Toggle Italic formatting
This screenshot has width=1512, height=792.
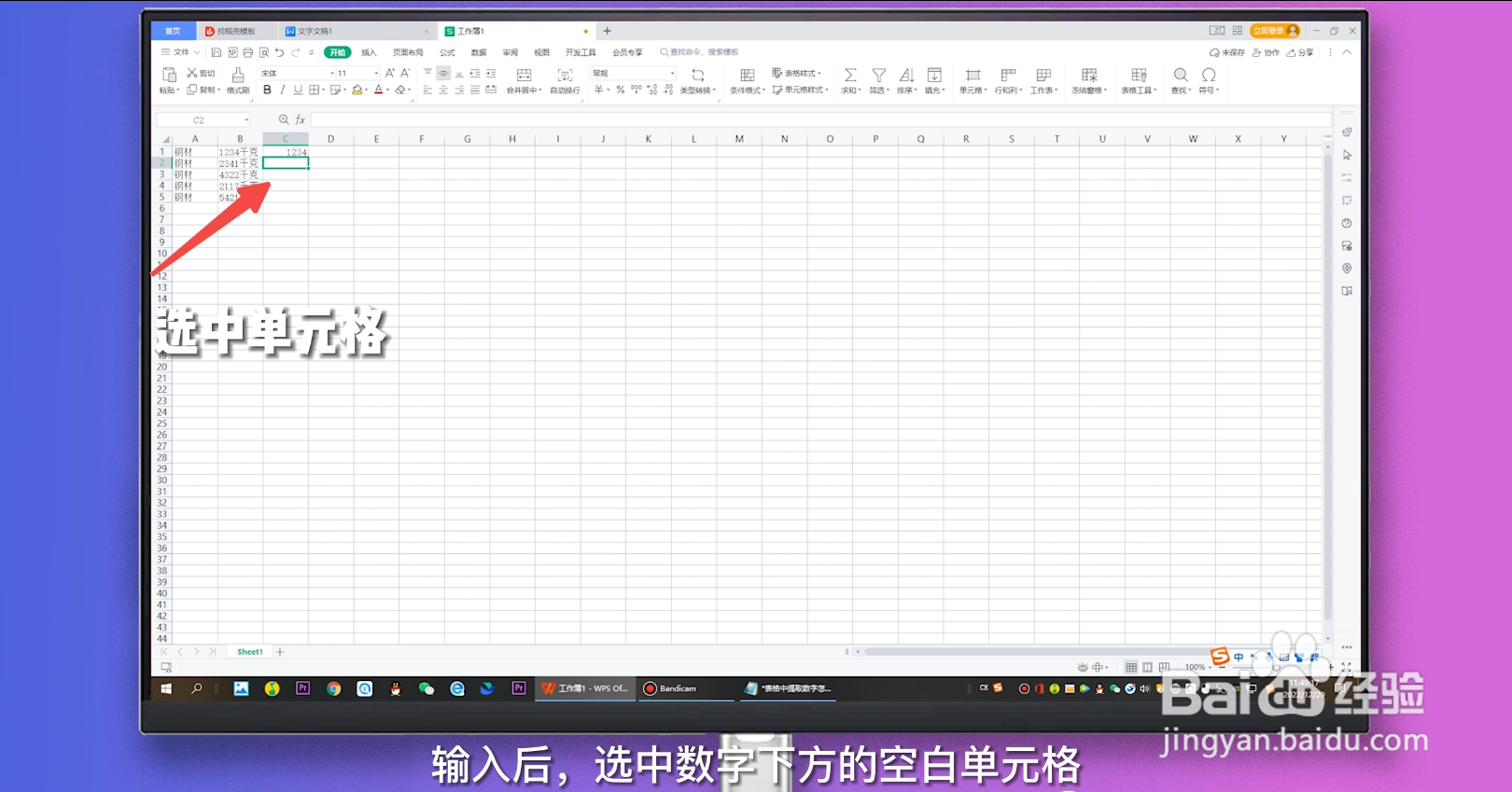pos(282,90)
